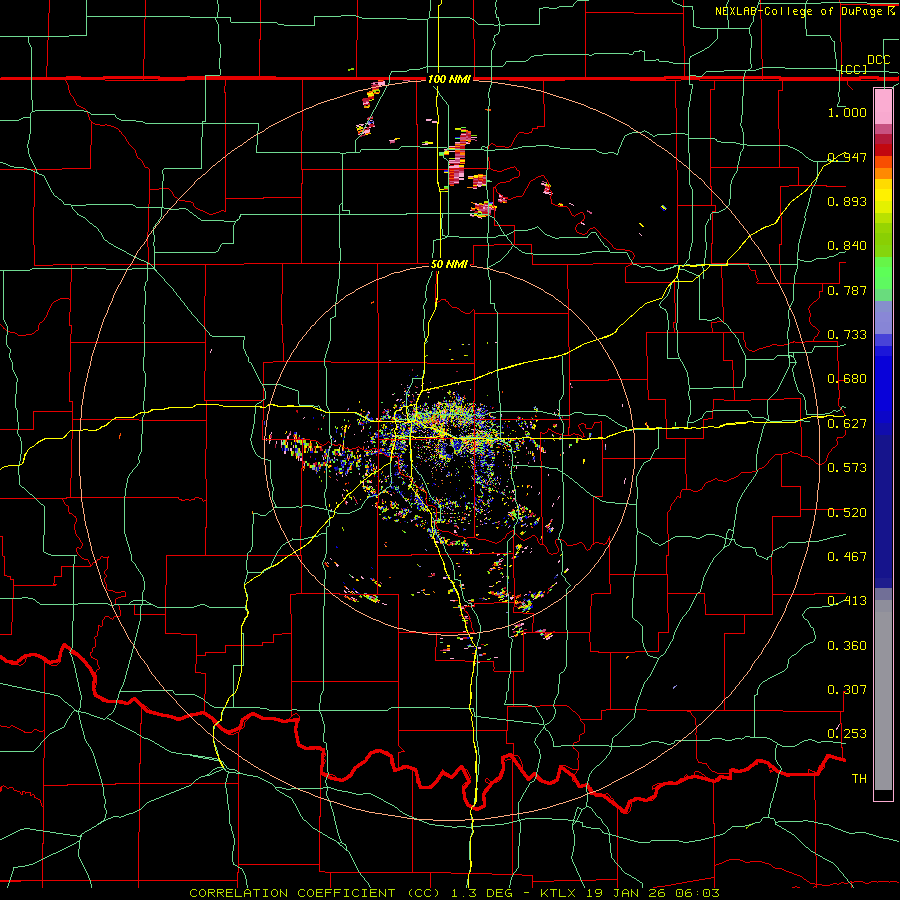The width and height of the screenshot is (900, 900).
Task: Click the 0.680 legend value
Action: 847,379
